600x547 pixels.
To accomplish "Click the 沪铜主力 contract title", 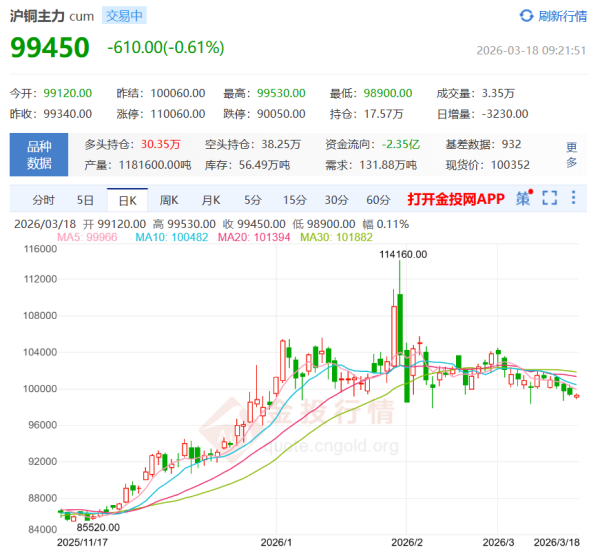I will [37, 16].
